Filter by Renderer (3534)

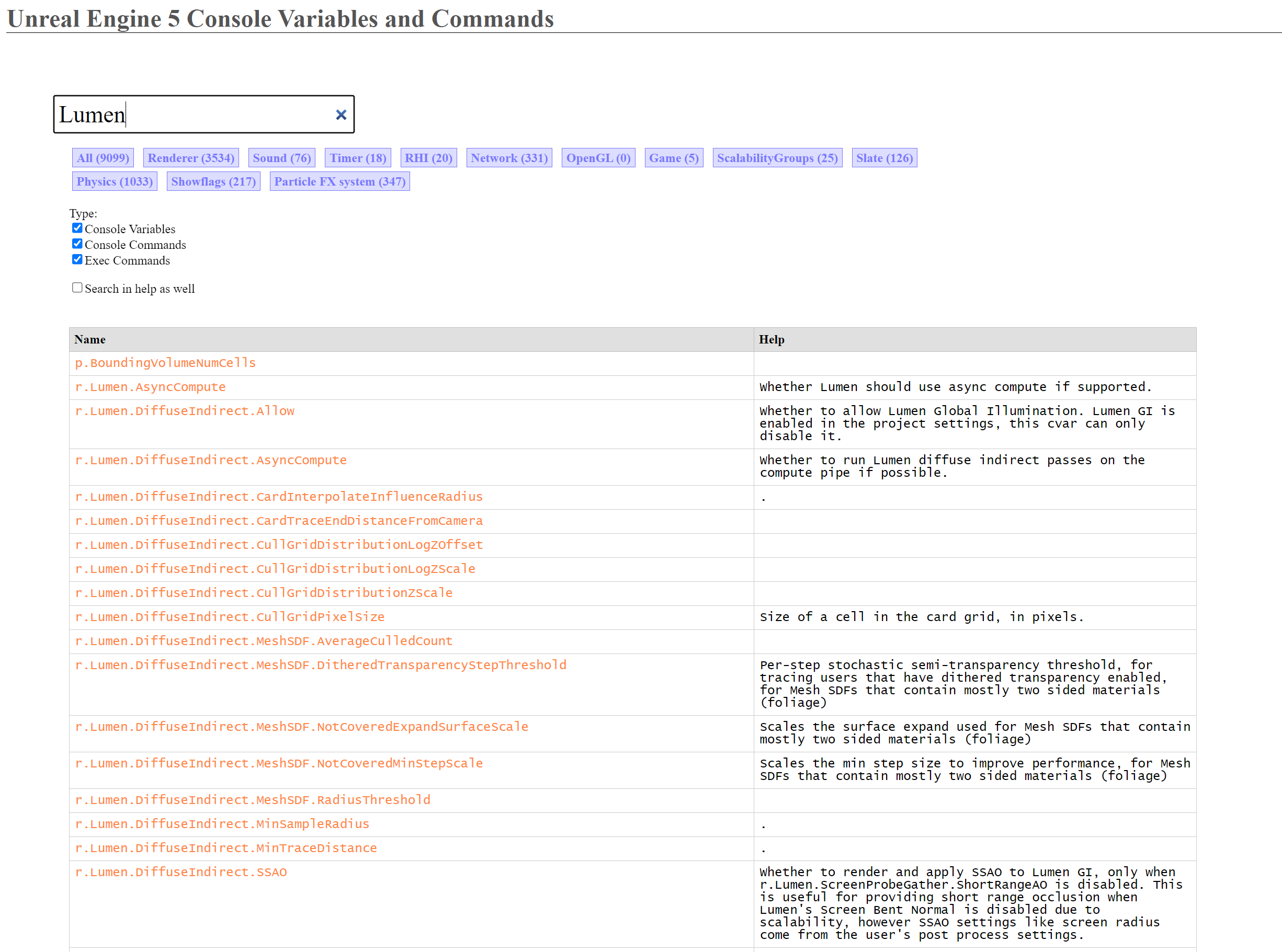[x=191, y=158]
